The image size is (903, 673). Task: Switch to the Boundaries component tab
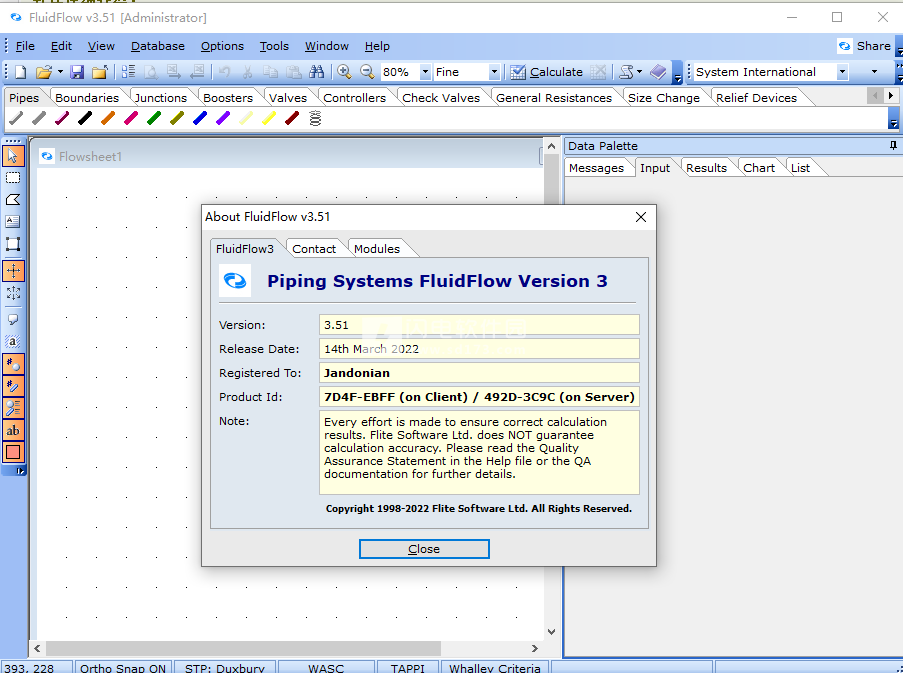[x=87, y=98]
